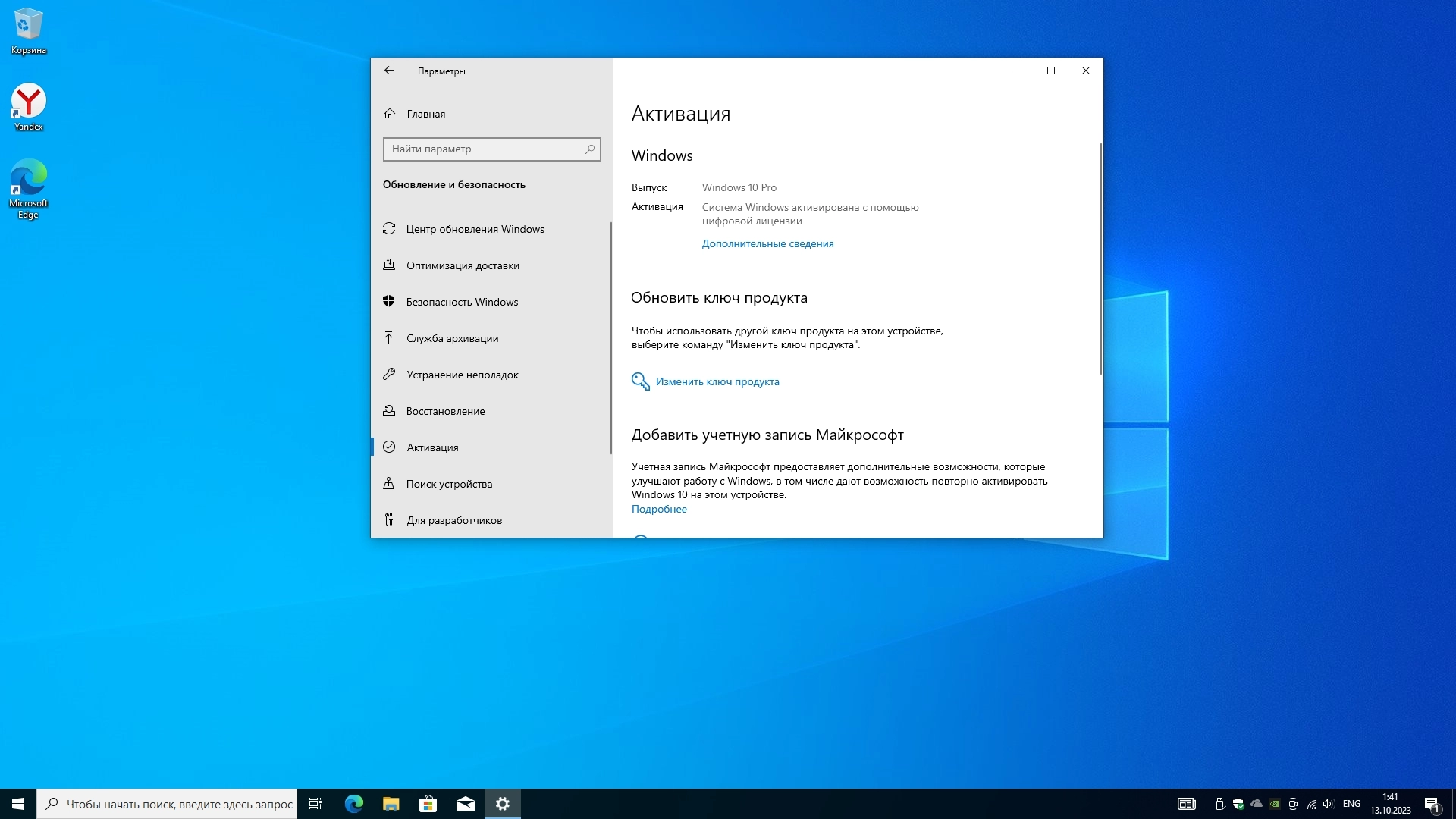Click the back arrow in Settings window
This screenshot has width=1456, height=819.
pos(389,71)
